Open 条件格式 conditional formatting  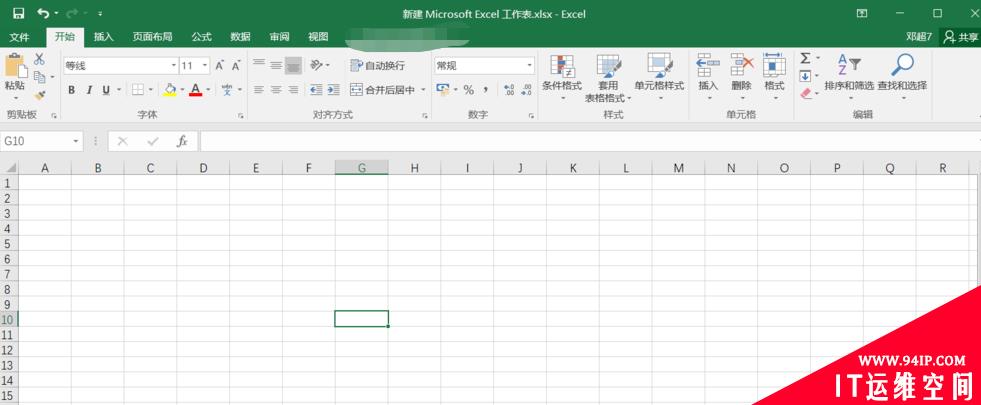pos(562,77)
